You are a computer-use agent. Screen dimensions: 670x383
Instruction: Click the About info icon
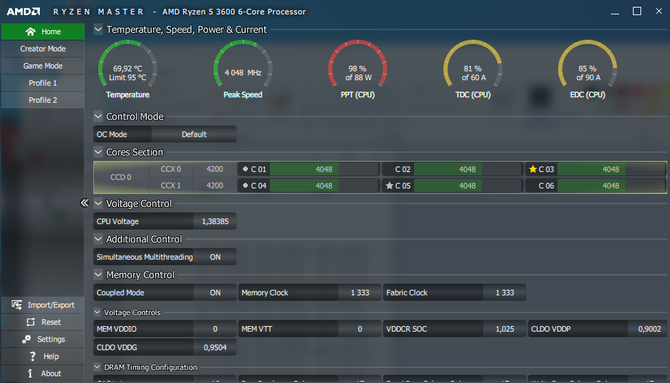tap(30, 373)
